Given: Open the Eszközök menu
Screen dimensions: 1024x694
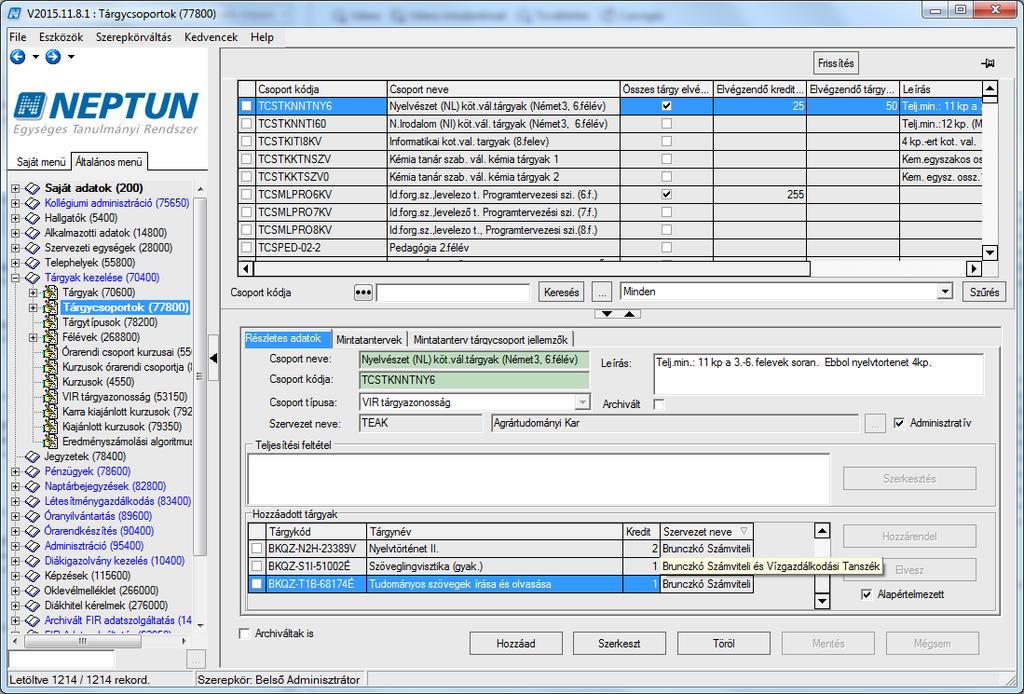Looking at the screenshot, I should (x=61, y=37).
